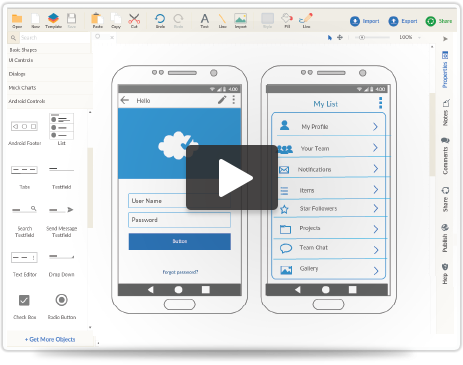Click the Copy icon in toolbar
This screenshot has width=463, height=365.
tap(116, 18)
